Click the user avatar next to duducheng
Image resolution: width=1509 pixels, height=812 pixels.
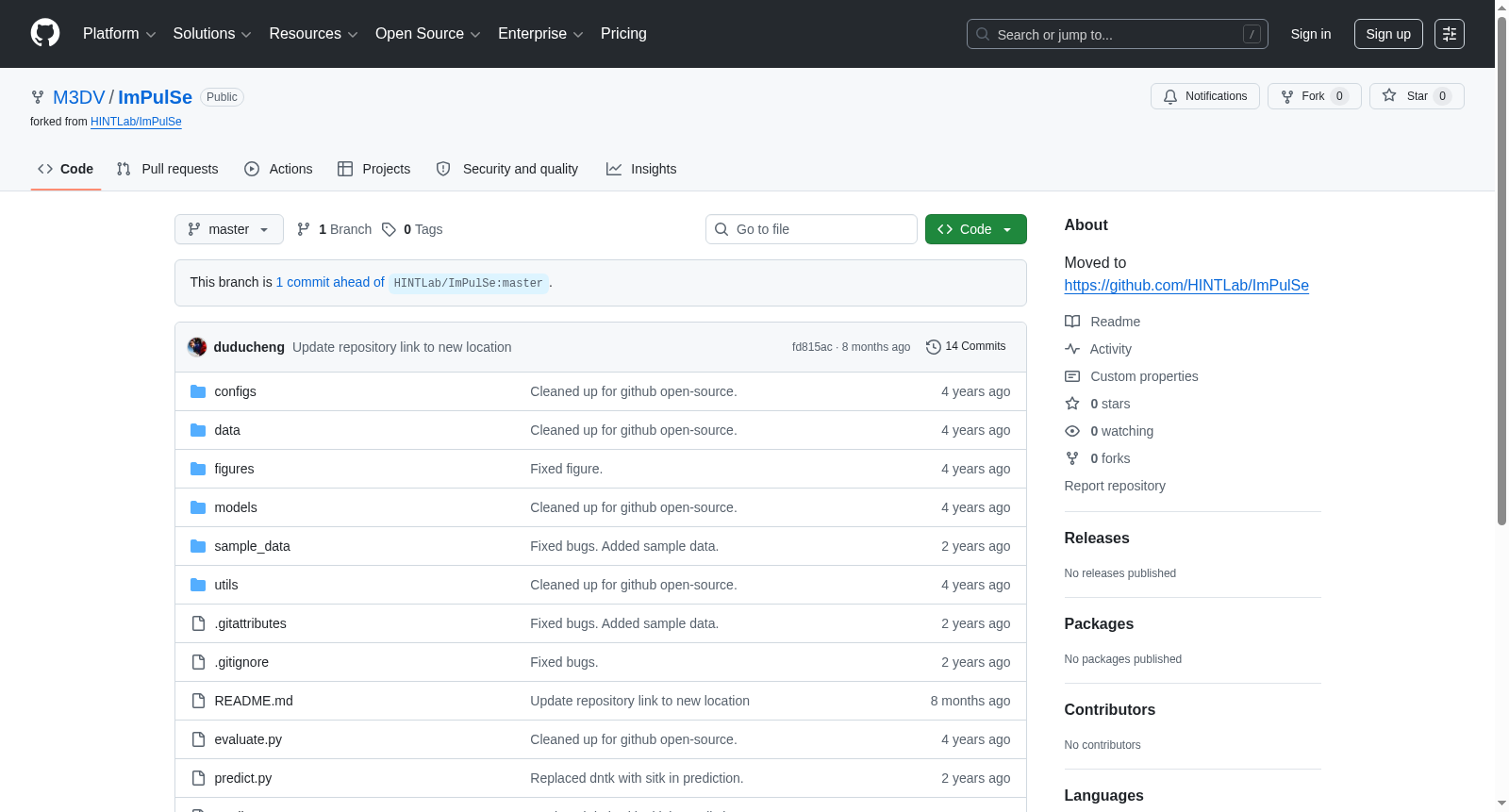tap(197, 347)
